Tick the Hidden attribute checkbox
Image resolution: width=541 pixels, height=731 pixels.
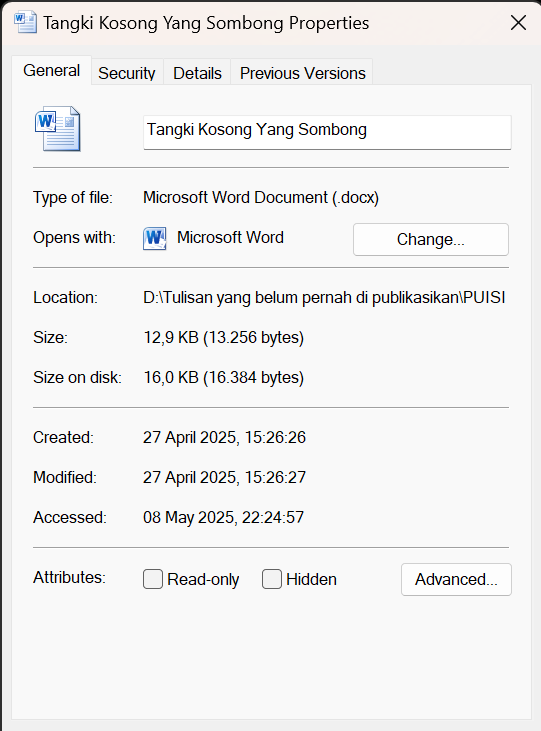pos(272,579)
